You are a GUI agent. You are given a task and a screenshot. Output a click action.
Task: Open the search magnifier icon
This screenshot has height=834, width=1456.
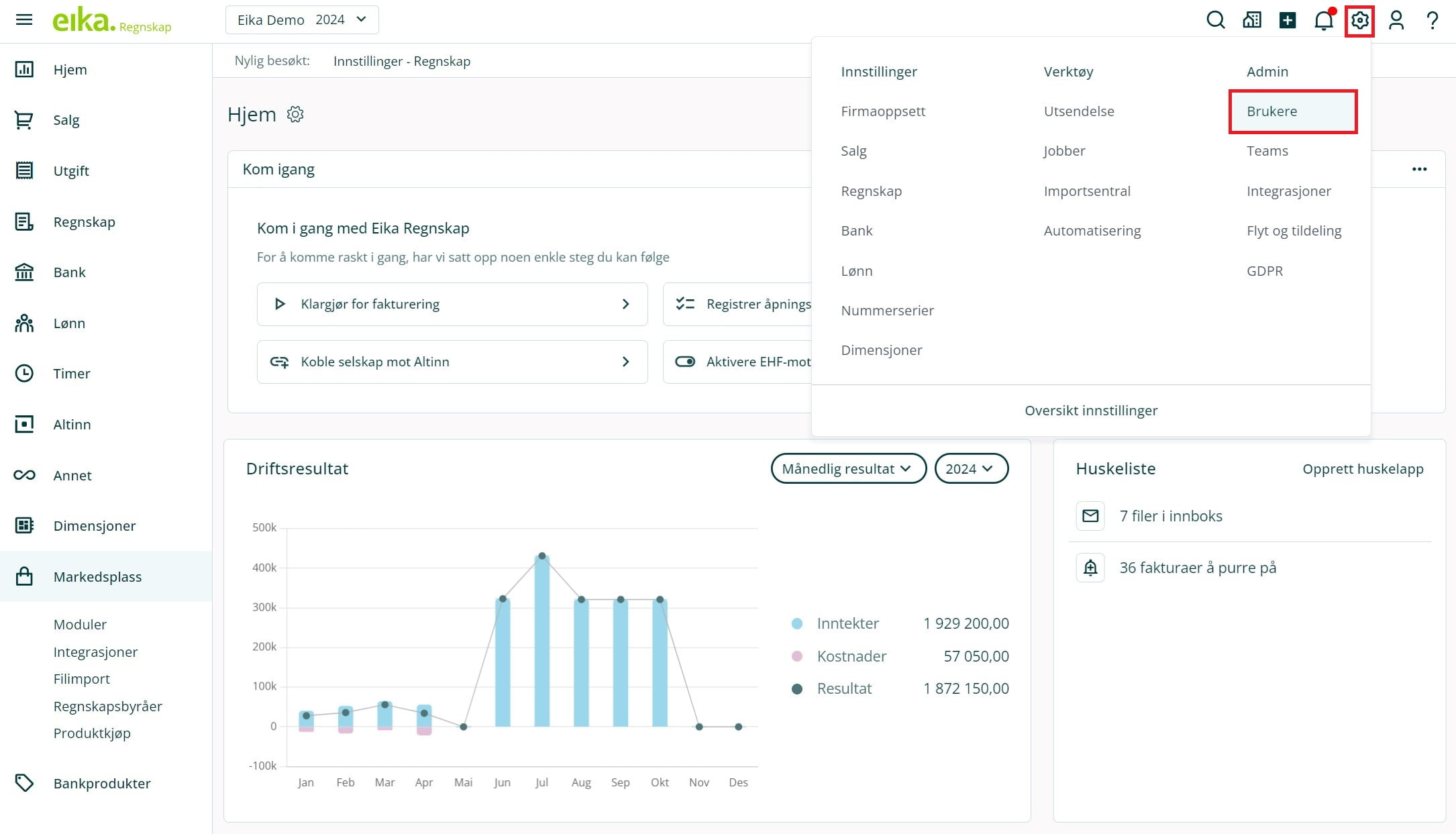point(1215,20)
